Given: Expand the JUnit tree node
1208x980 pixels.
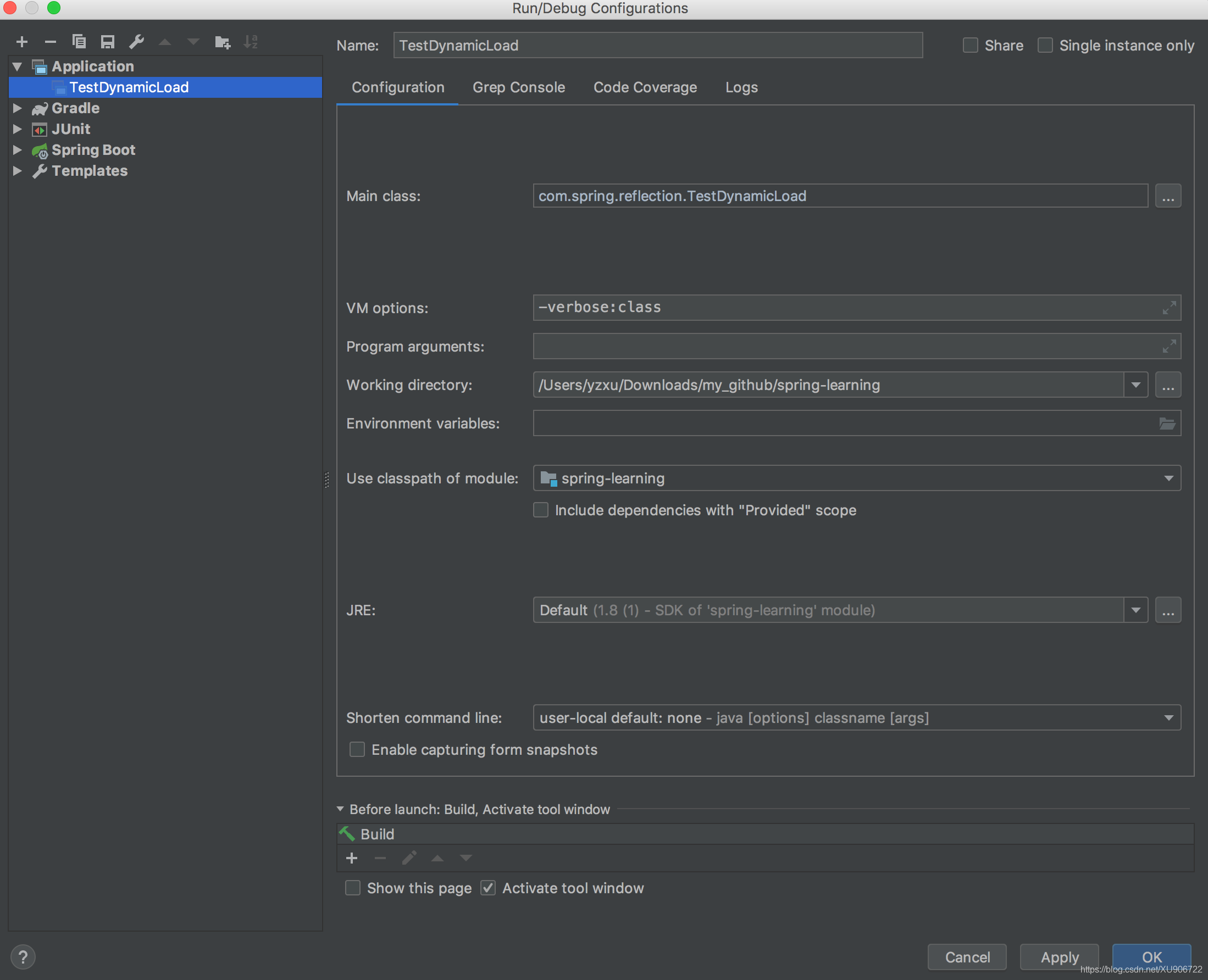Looking at the screenshot, I should [17, 129].
